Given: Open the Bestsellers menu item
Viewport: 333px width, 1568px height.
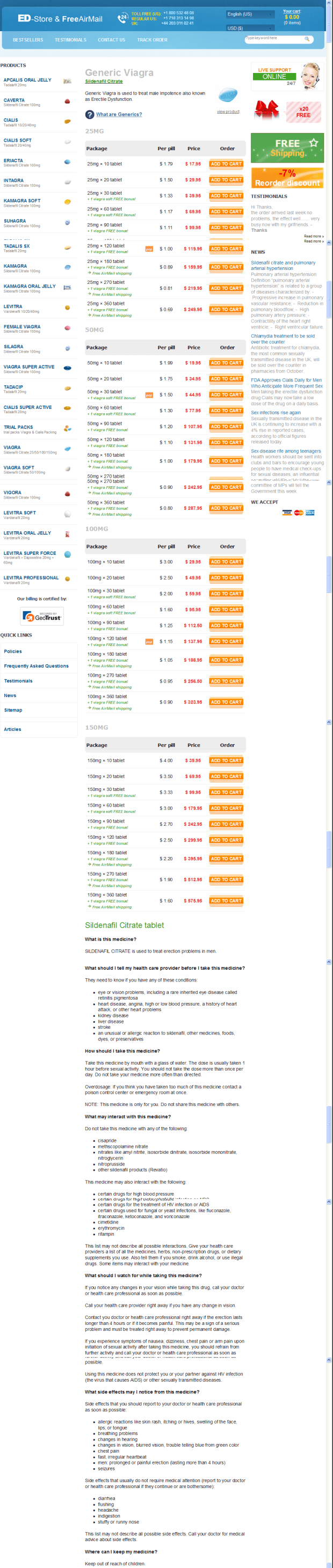Looking at the screenshot, I should 28,40.
